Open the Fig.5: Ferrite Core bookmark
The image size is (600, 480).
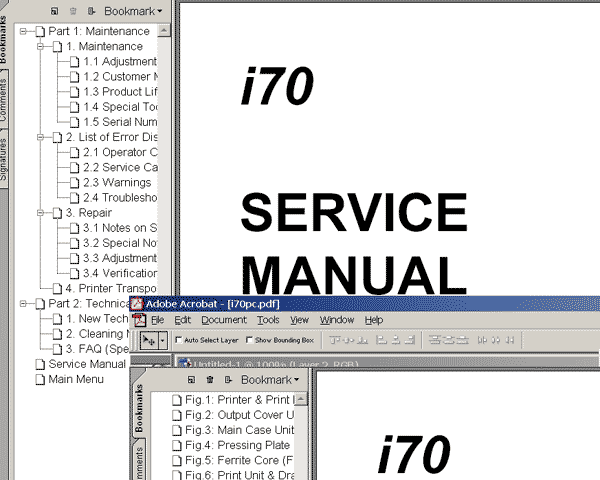click(239, 460)
